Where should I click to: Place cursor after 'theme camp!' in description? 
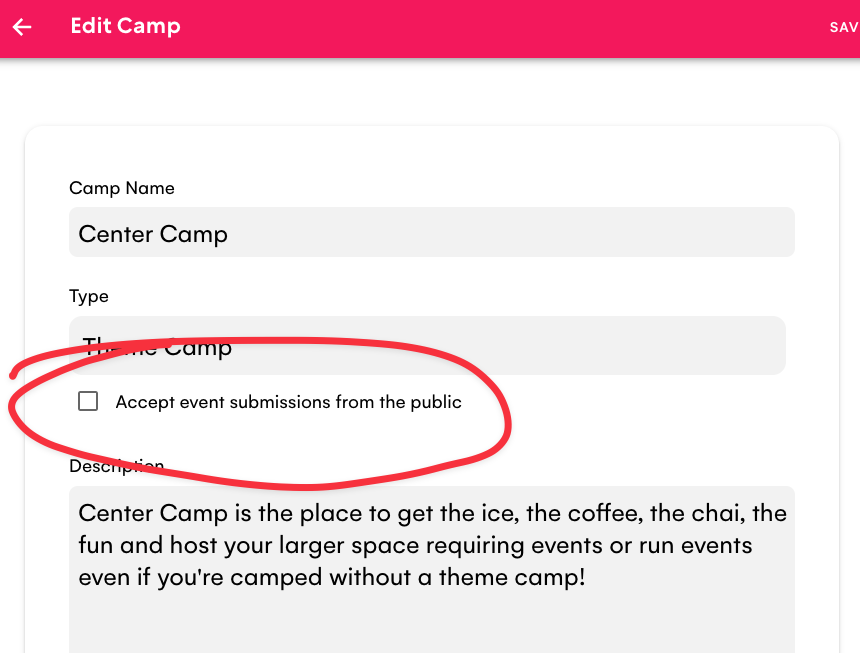pos(586,578)
